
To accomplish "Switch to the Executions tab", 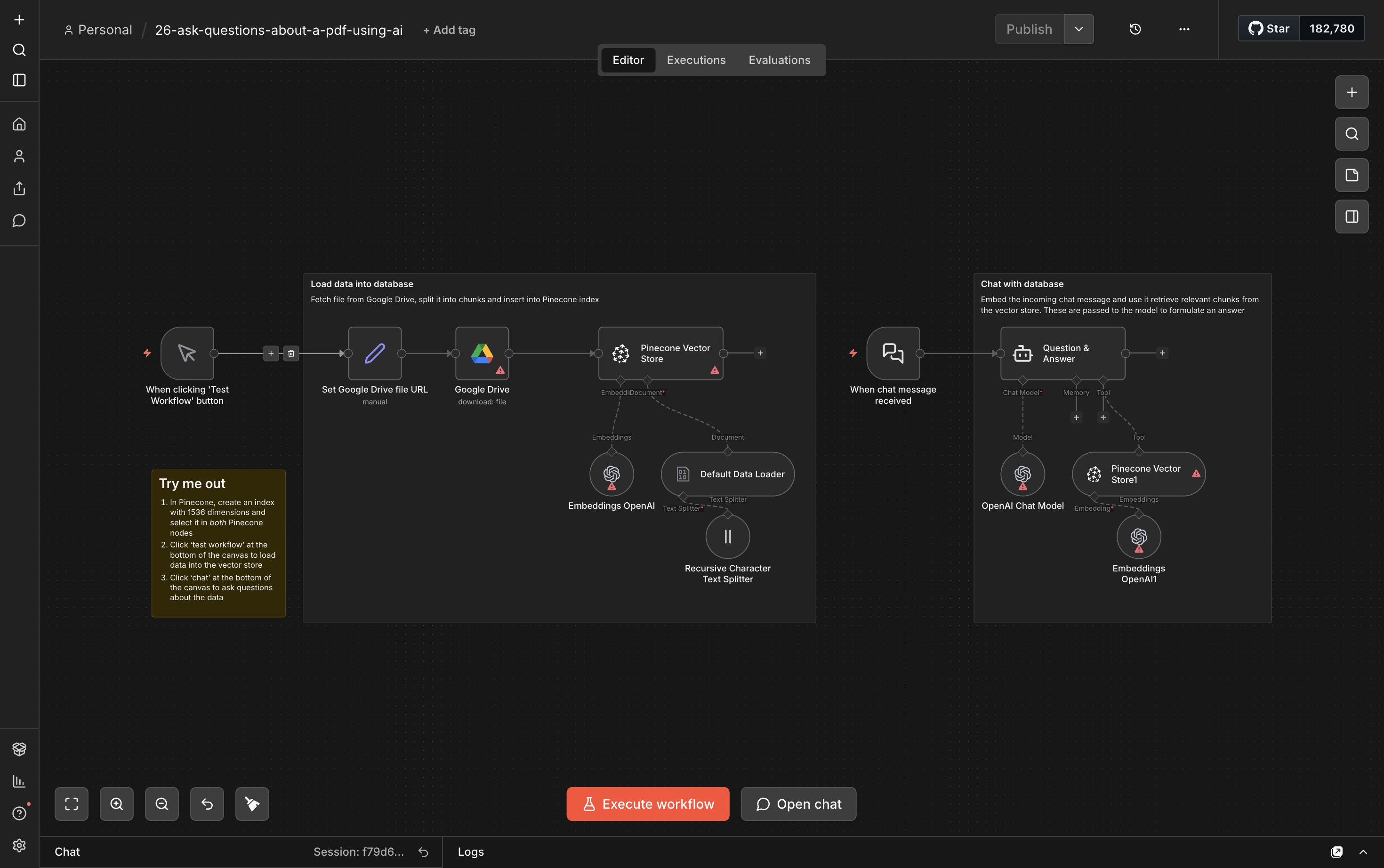I will click(696, 60).
